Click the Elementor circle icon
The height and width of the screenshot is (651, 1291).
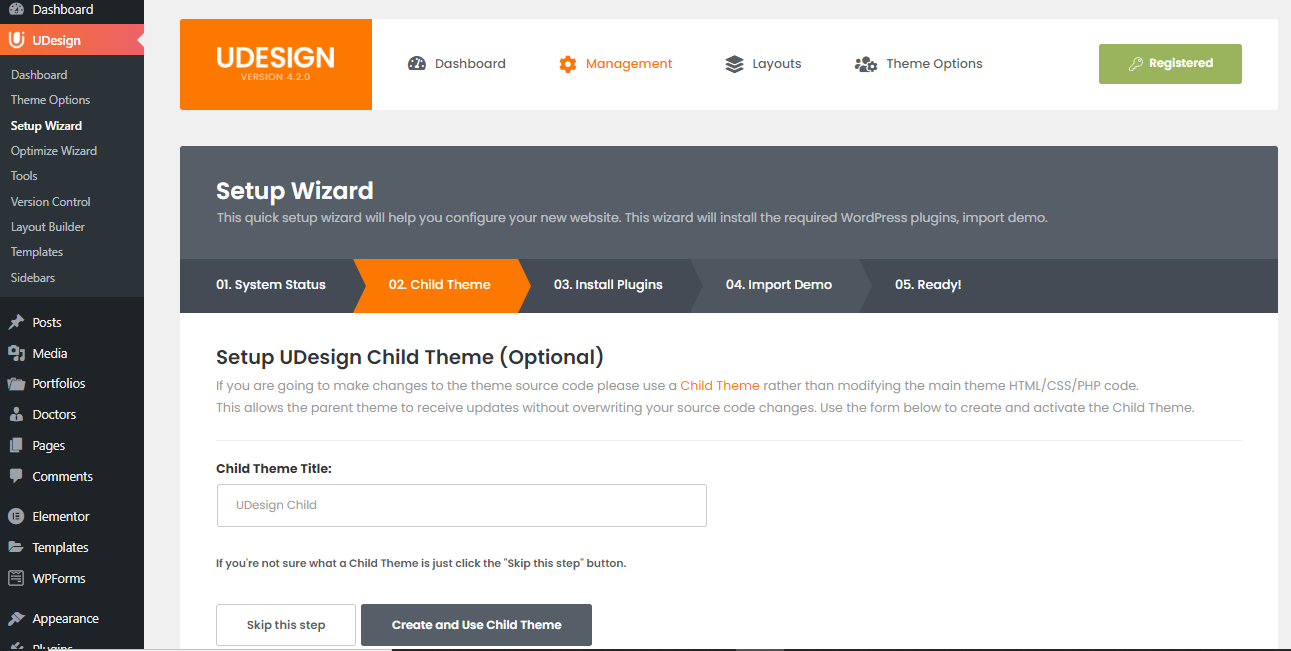point(16,516)
